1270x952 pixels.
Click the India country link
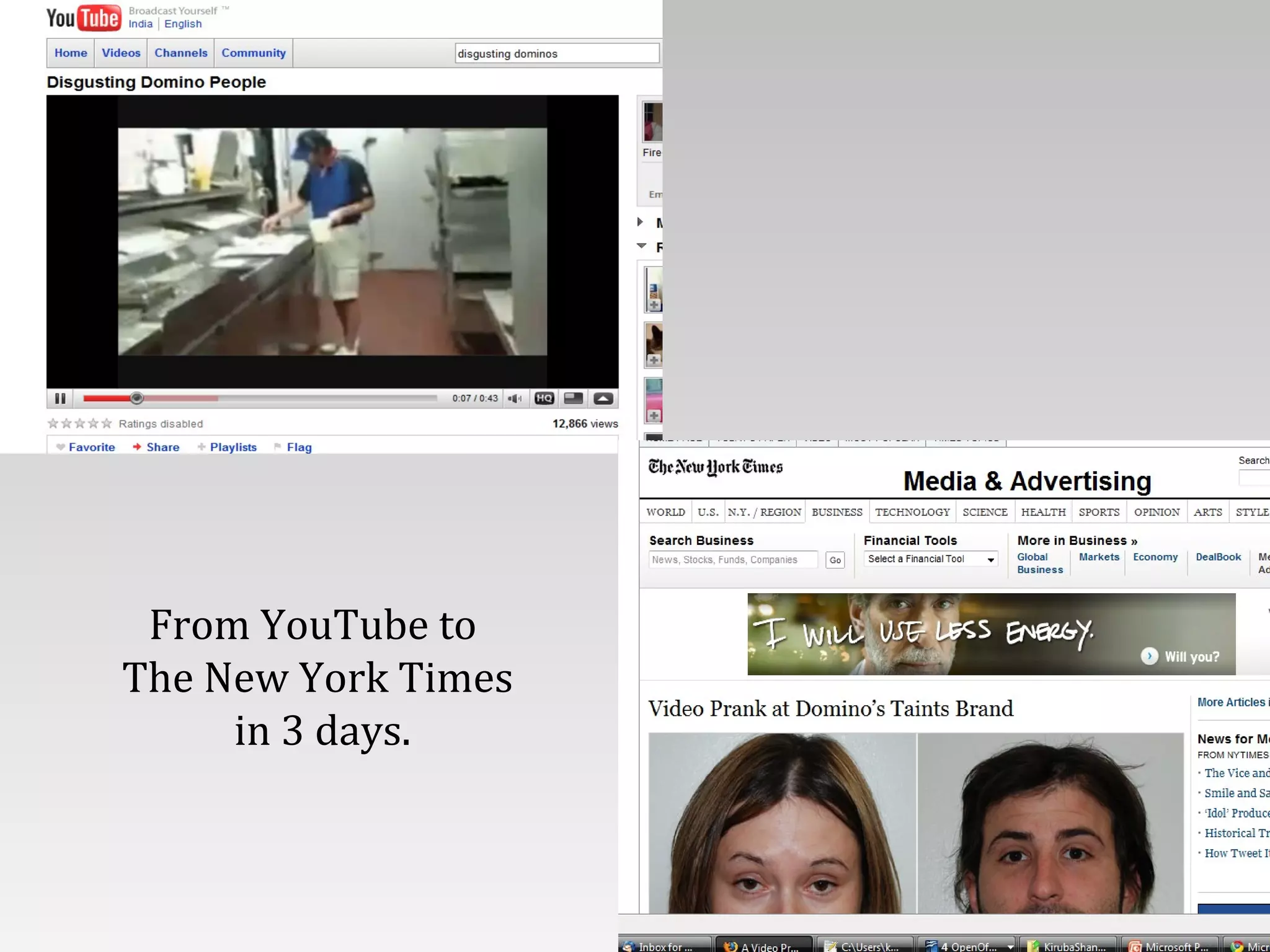click(x=141, y=24)
